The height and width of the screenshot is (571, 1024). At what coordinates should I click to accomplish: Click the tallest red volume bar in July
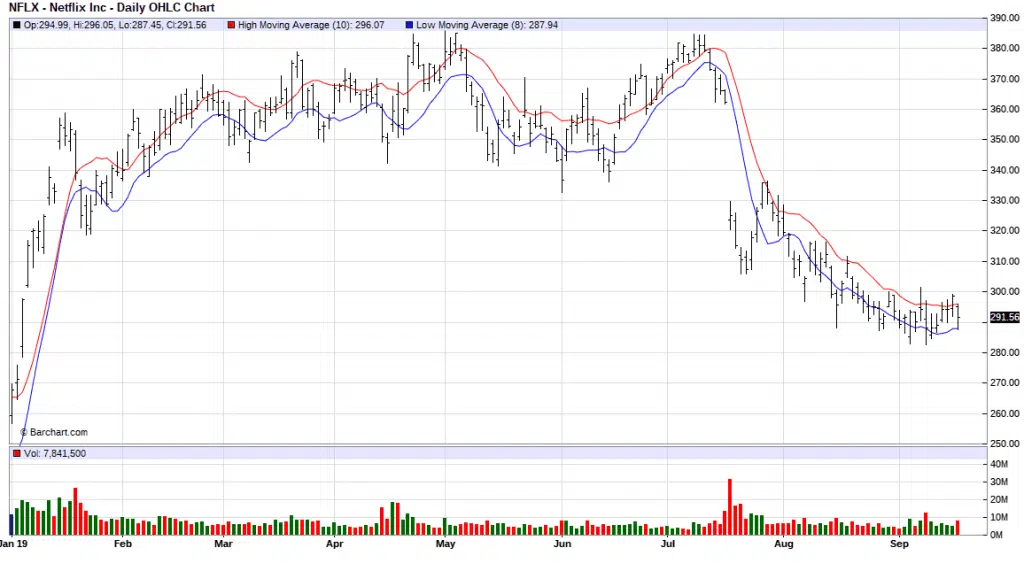point(730,507)
